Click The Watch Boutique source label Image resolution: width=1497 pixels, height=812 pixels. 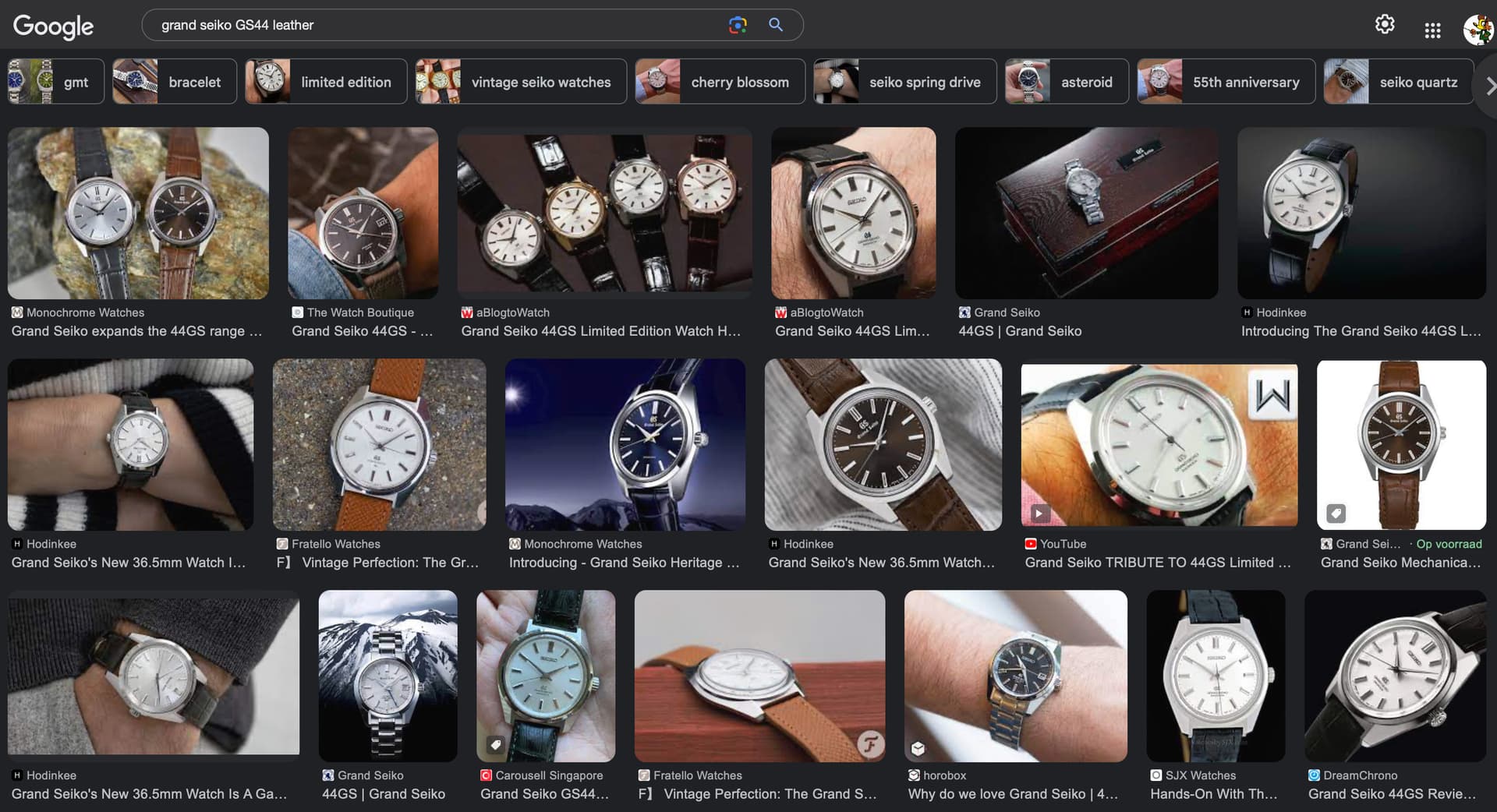pyautogui.click(x=360, y=312)
